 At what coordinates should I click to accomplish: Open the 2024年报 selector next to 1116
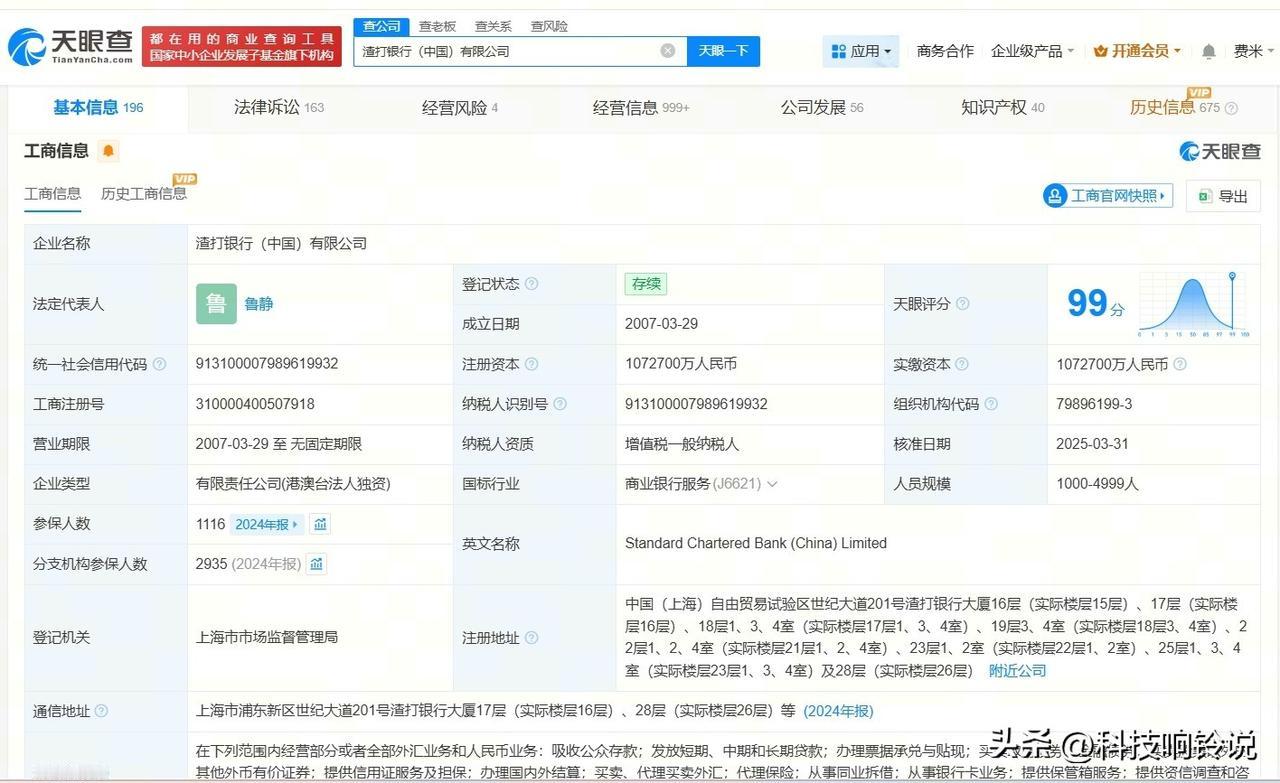pos(266,524)
